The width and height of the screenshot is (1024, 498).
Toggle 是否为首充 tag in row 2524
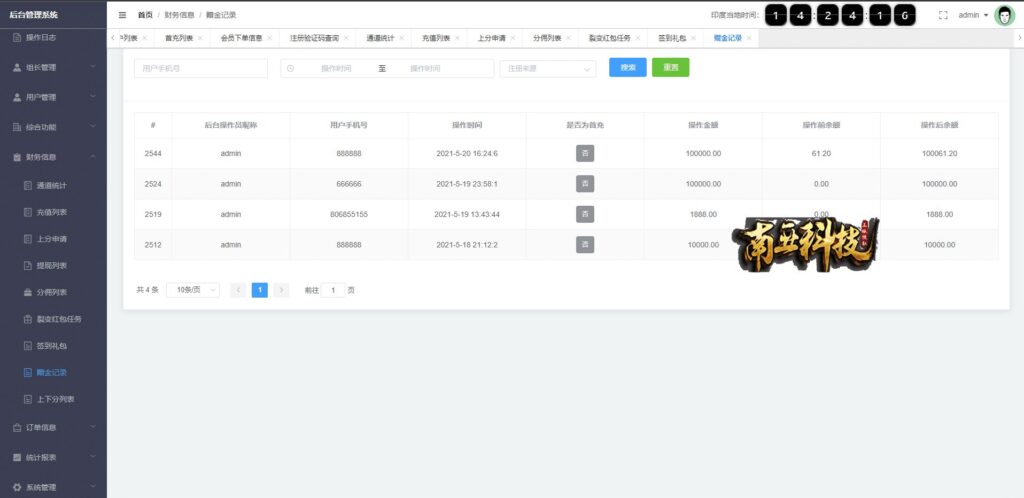(x=585, y=184)
